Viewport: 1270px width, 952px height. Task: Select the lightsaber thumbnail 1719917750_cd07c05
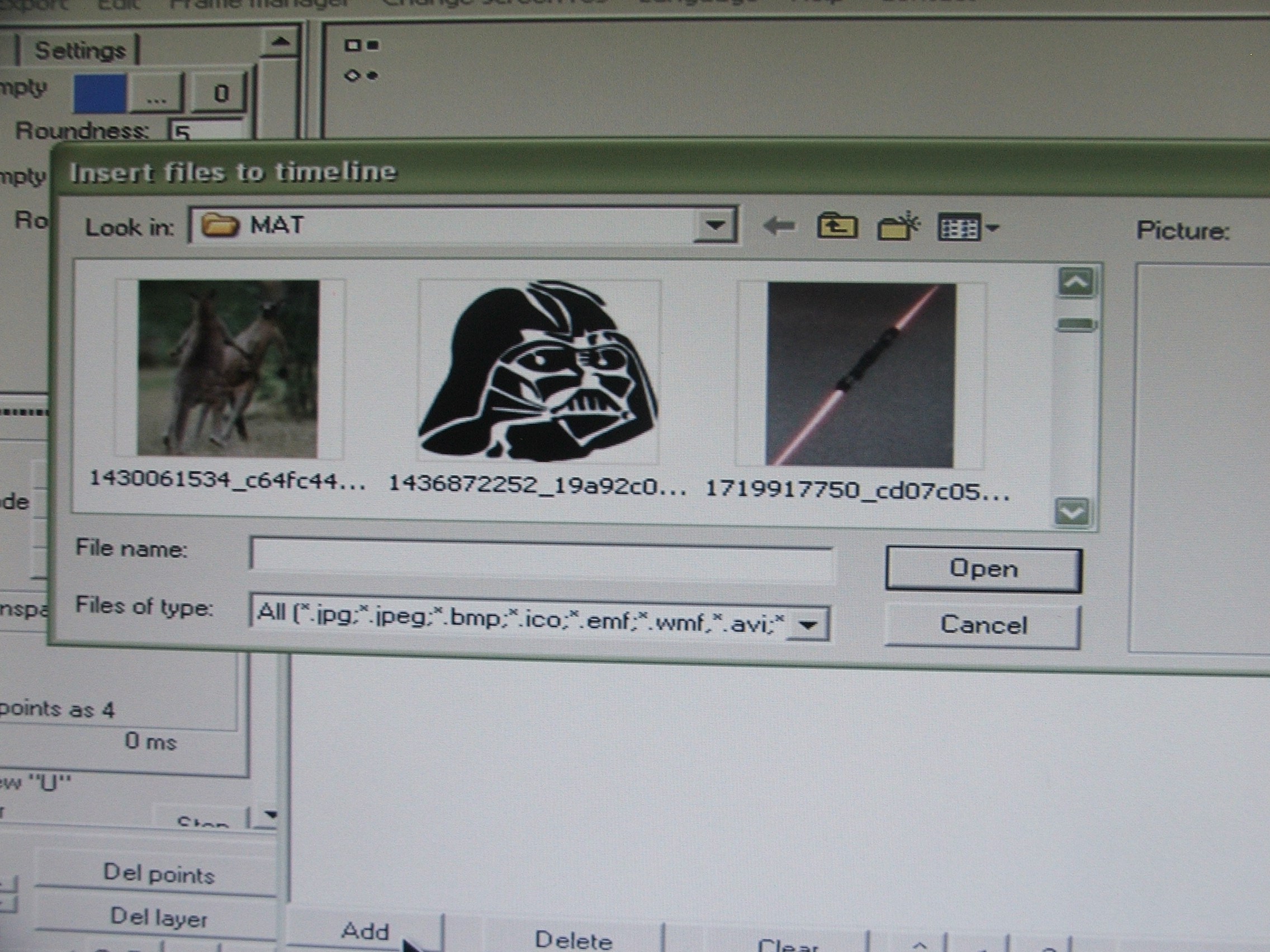[861, 374]
